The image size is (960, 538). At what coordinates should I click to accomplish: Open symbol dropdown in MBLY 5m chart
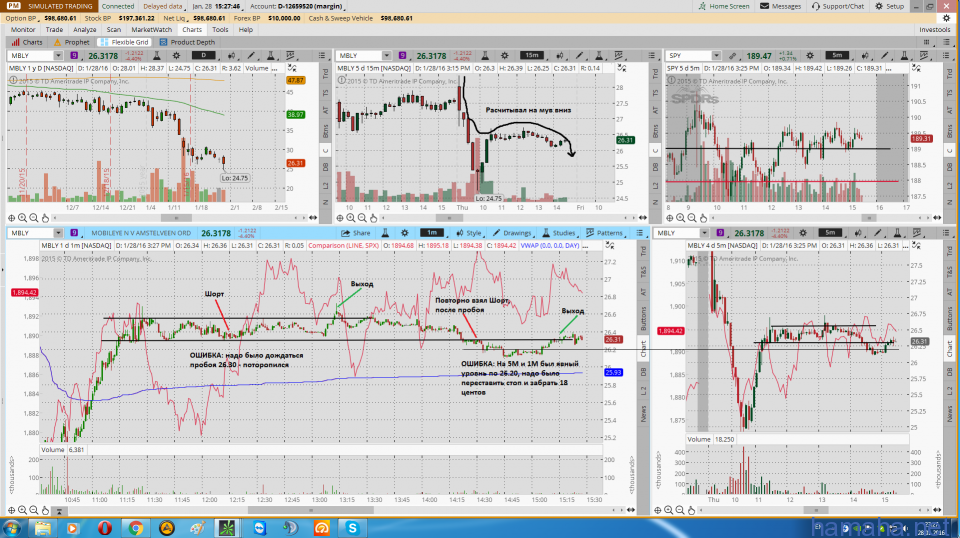click(704, 233)
